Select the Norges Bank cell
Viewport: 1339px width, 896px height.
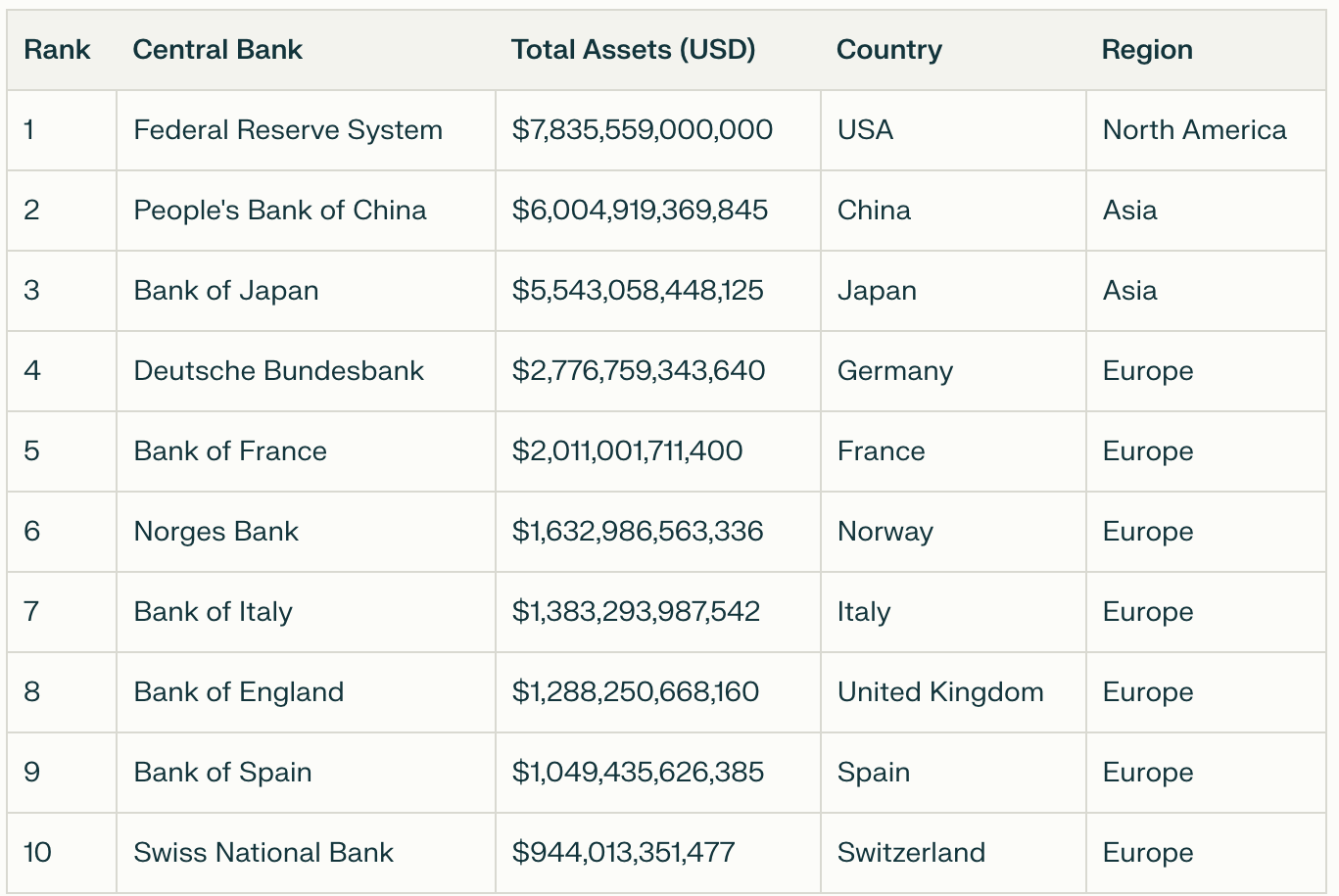click(x=216, y=532)
